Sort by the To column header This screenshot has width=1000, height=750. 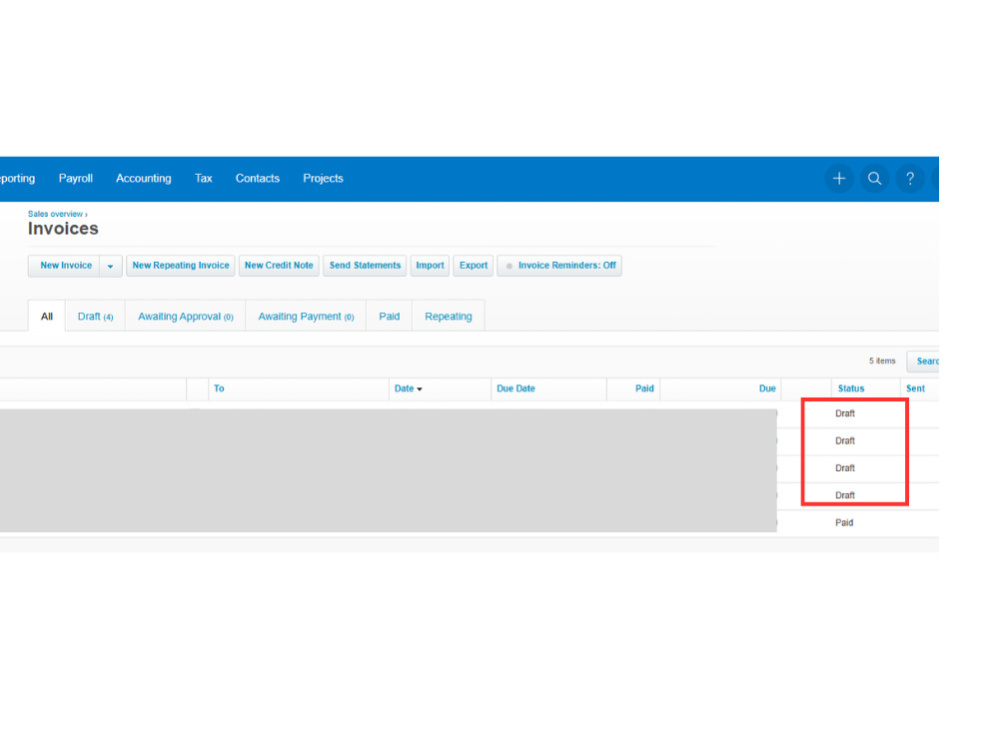219,388
